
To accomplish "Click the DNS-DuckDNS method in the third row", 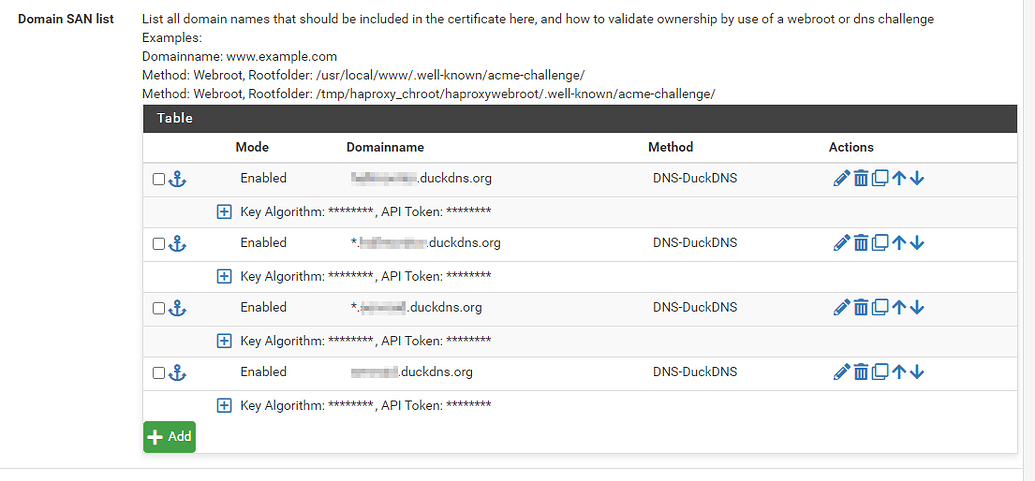I will [x=695, y=307].
